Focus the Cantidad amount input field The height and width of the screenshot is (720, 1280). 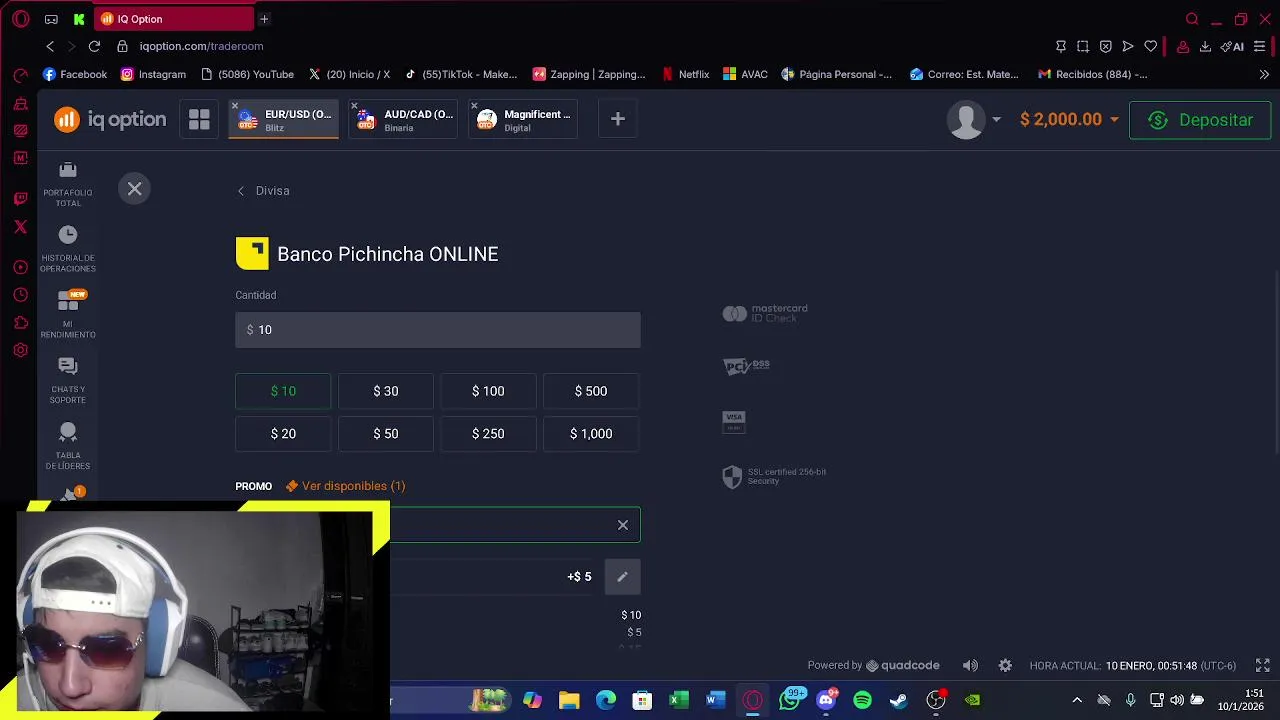(x=438, y=330)
